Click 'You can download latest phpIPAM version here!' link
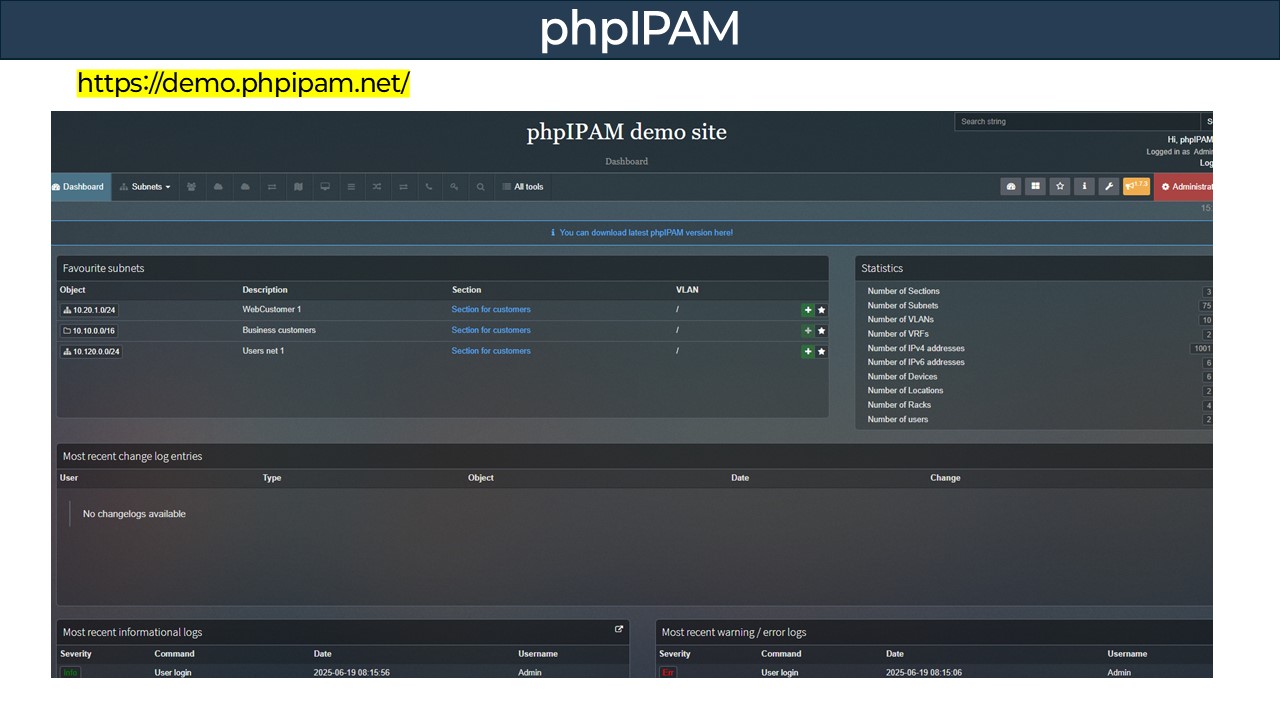Viewport: 1280px width, 720px height. point(646,233)
